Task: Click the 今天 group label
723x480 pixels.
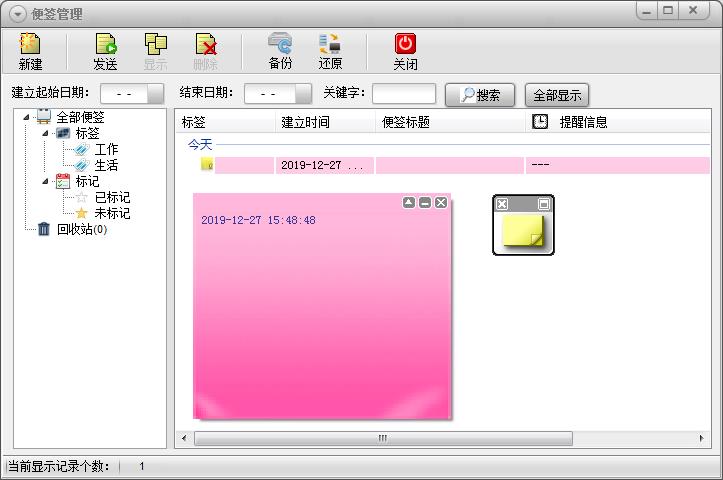Action: (200, 145)
